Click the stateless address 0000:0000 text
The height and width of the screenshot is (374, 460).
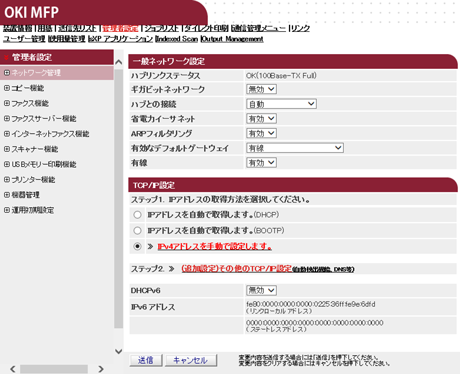tap(315, 323)
